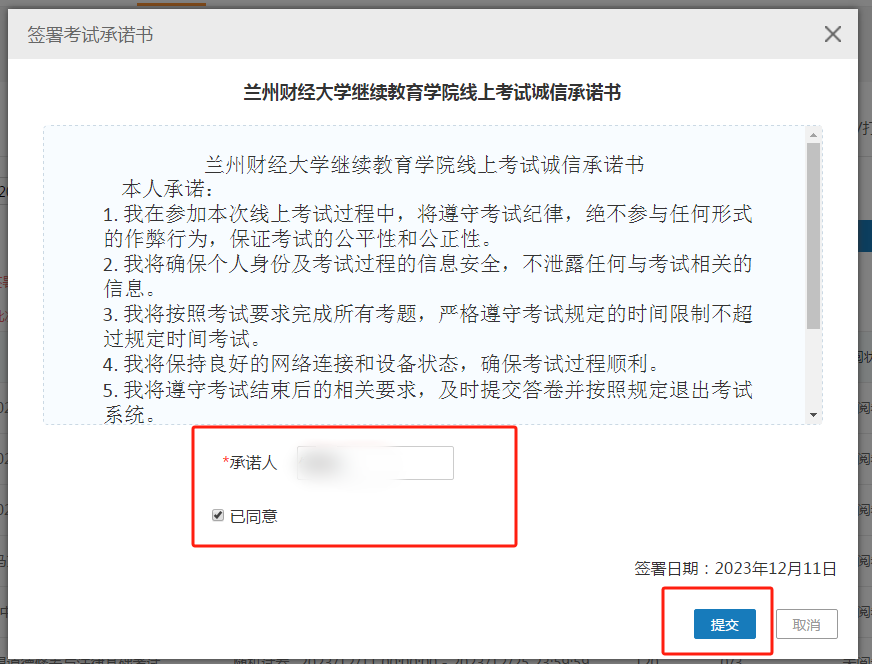Viewport: 872px width, 664px height.
Task: Click the *承诺人 field label
Action: [x=250, y=463]
